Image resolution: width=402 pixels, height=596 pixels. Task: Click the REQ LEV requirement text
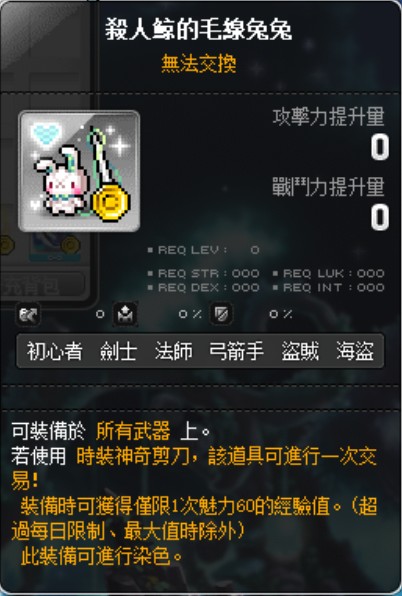click(203, 250)
